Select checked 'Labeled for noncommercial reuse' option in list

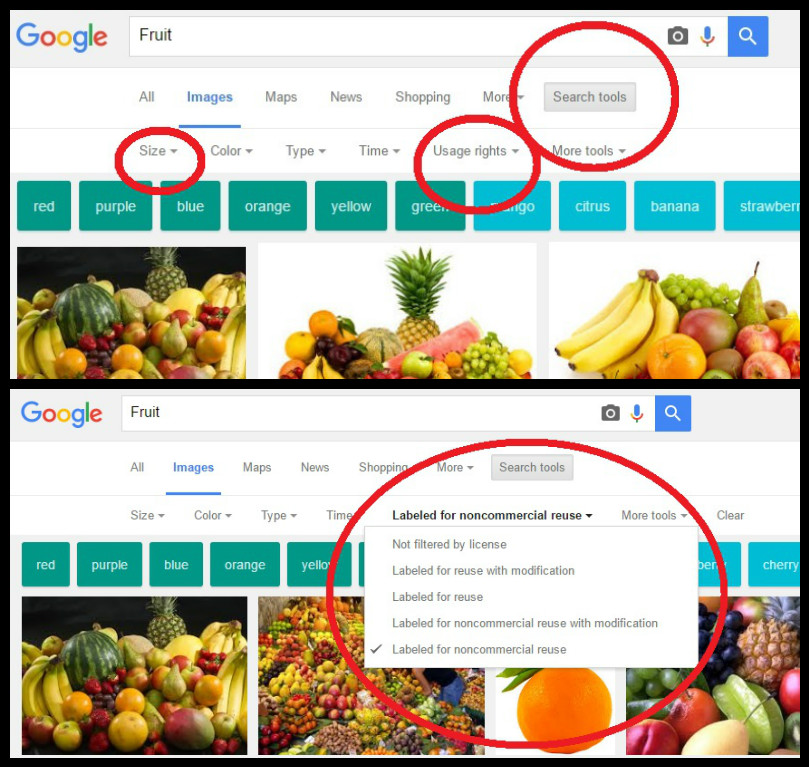click(479, 649)
